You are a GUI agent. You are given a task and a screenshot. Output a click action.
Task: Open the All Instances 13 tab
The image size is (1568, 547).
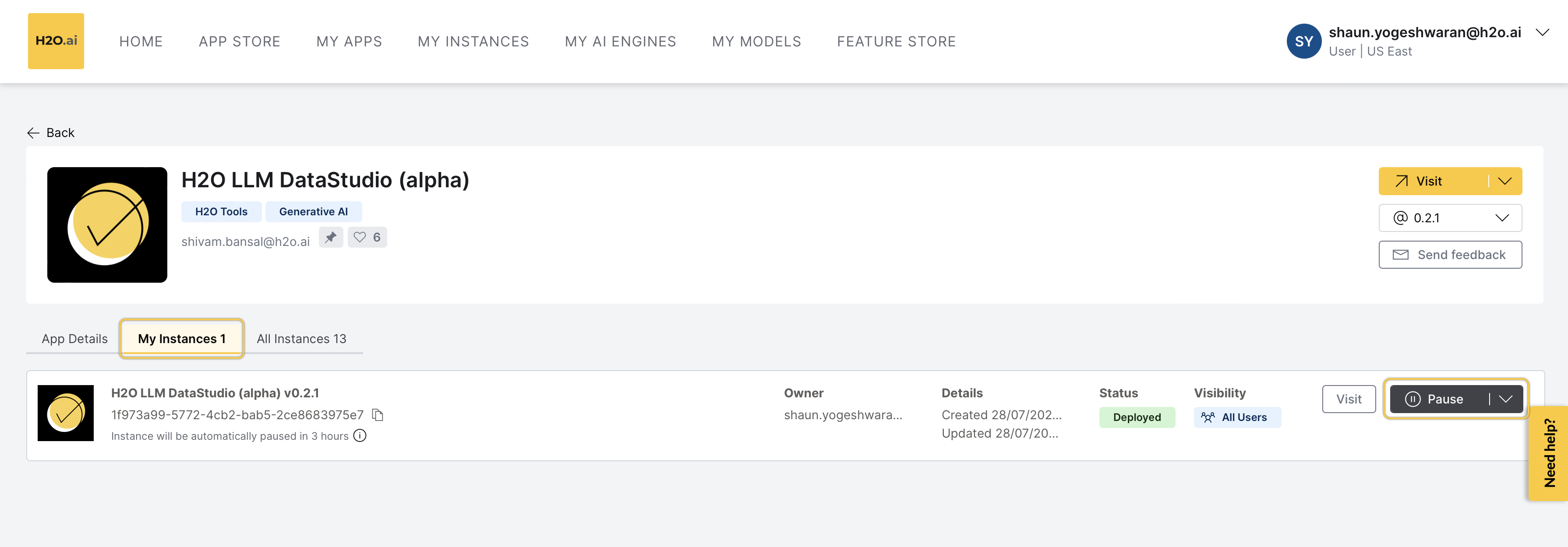[x=301, y=339]
